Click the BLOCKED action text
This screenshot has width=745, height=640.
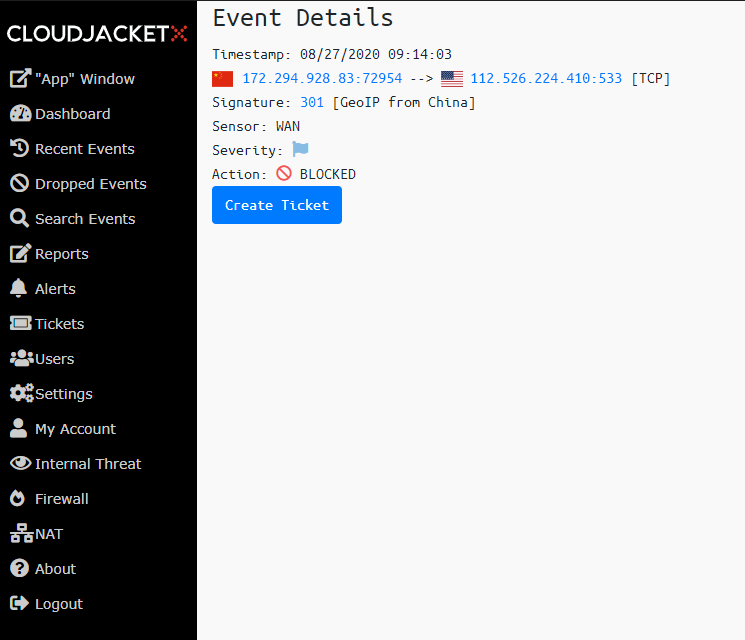click(x=328, y=174)
